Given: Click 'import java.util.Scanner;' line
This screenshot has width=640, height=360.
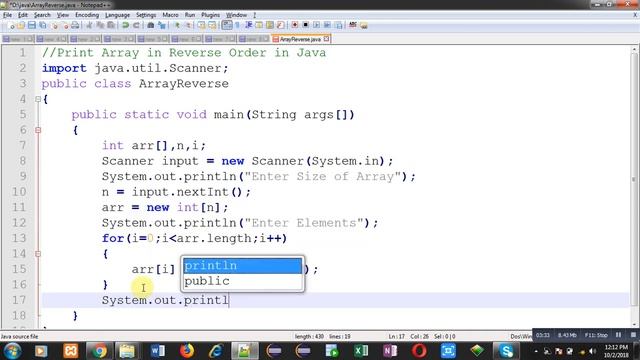Looking at the screenshot, I should coord(135,68).
